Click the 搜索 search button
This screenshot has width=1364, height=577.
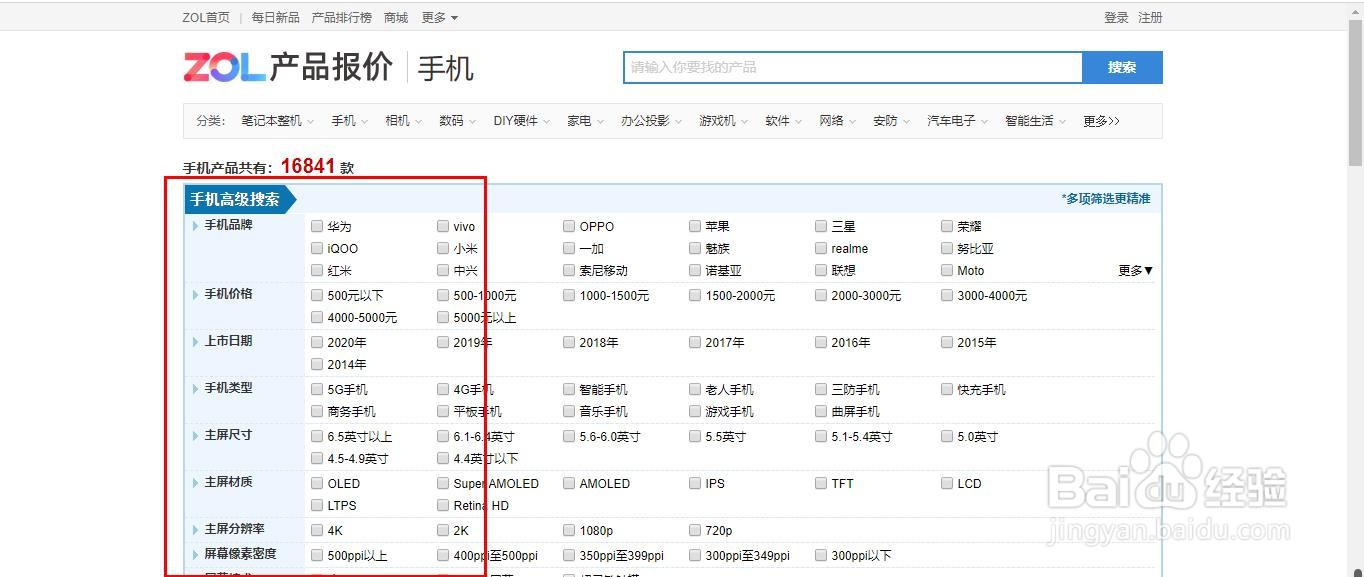pyautogui.click(x=1122, y=67)
